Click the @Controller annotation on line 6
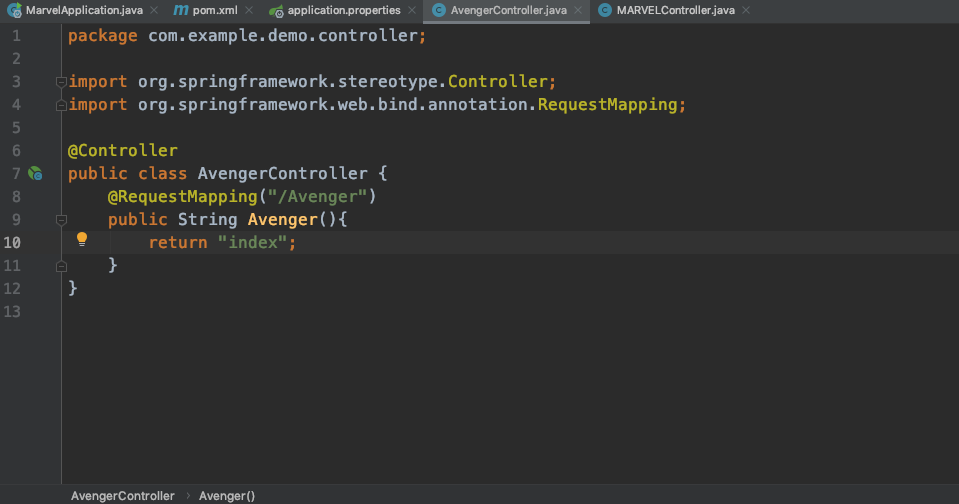 point(122,150)
